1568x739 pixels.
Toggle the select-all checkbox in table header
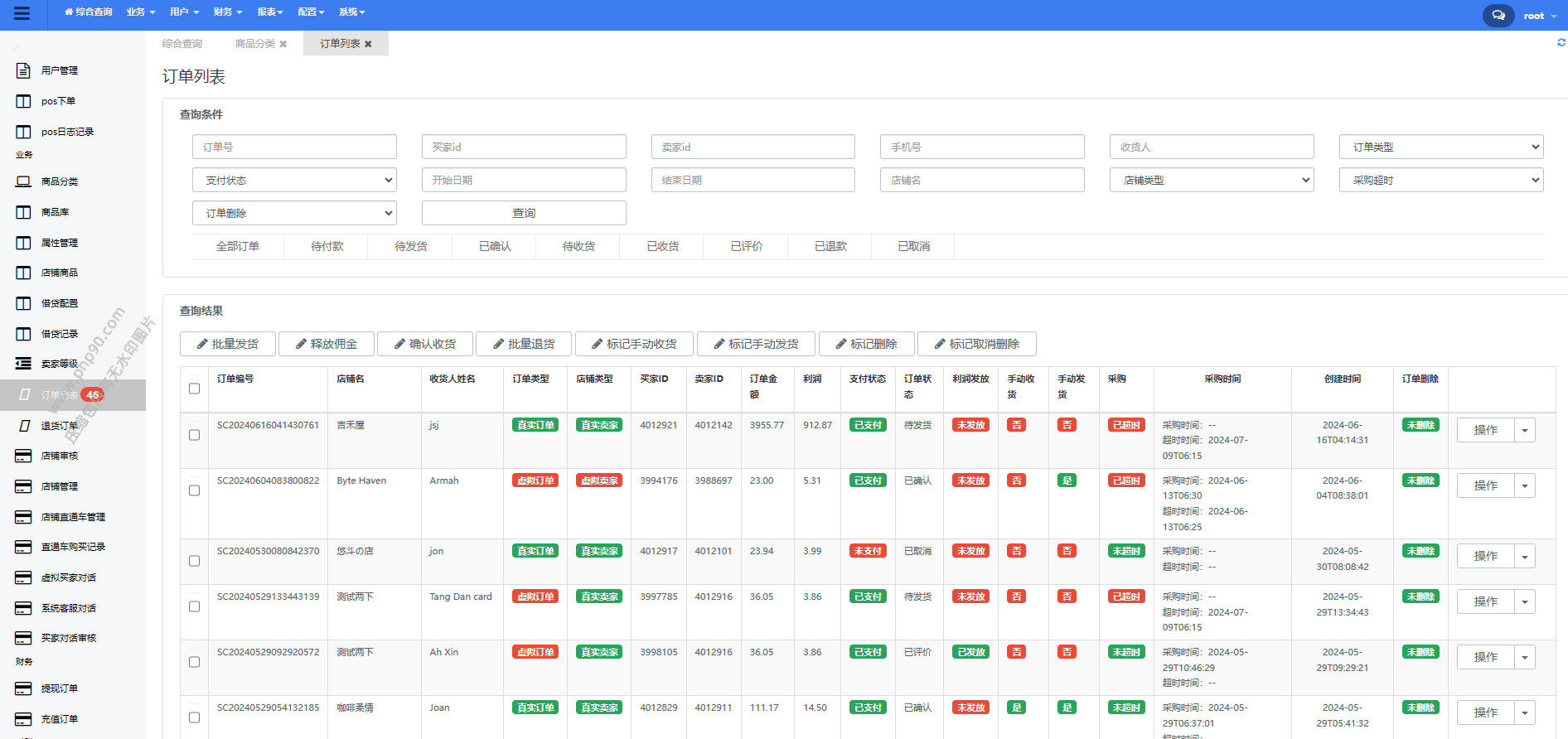(x=194, y=389)
